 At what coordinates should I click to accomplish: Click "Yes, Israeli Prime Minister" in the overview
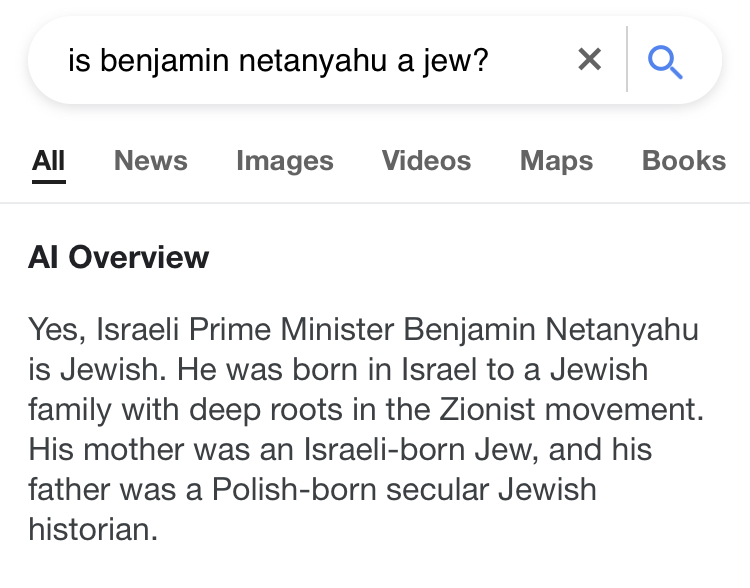pos(149,330)
